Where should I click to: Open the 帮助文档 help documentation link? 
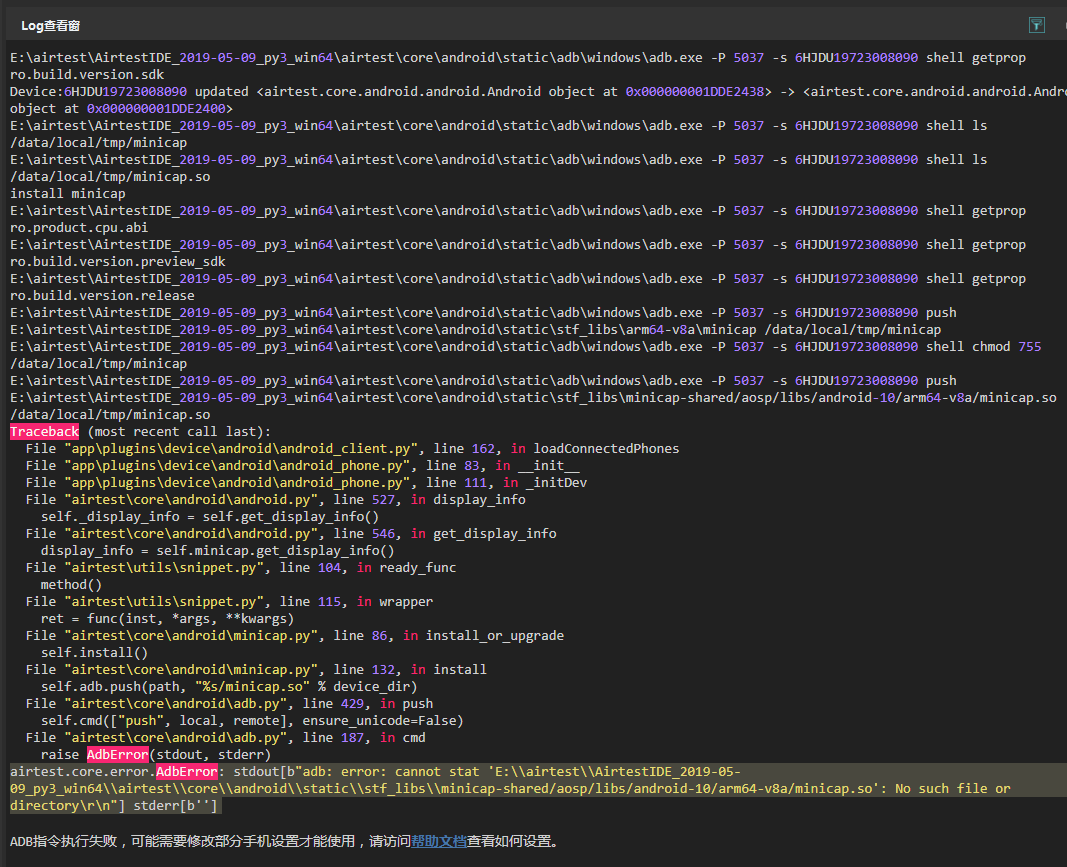[x=438, y=841]
